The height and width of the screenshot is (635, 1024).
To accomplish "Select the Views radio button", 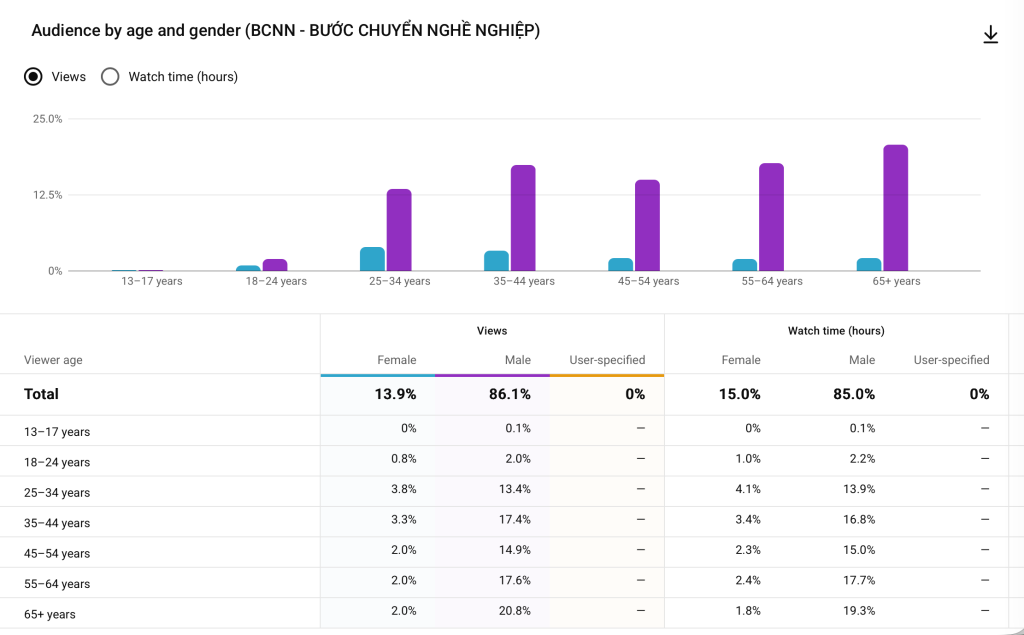I will pyautogui.click(x=33, y=76).
